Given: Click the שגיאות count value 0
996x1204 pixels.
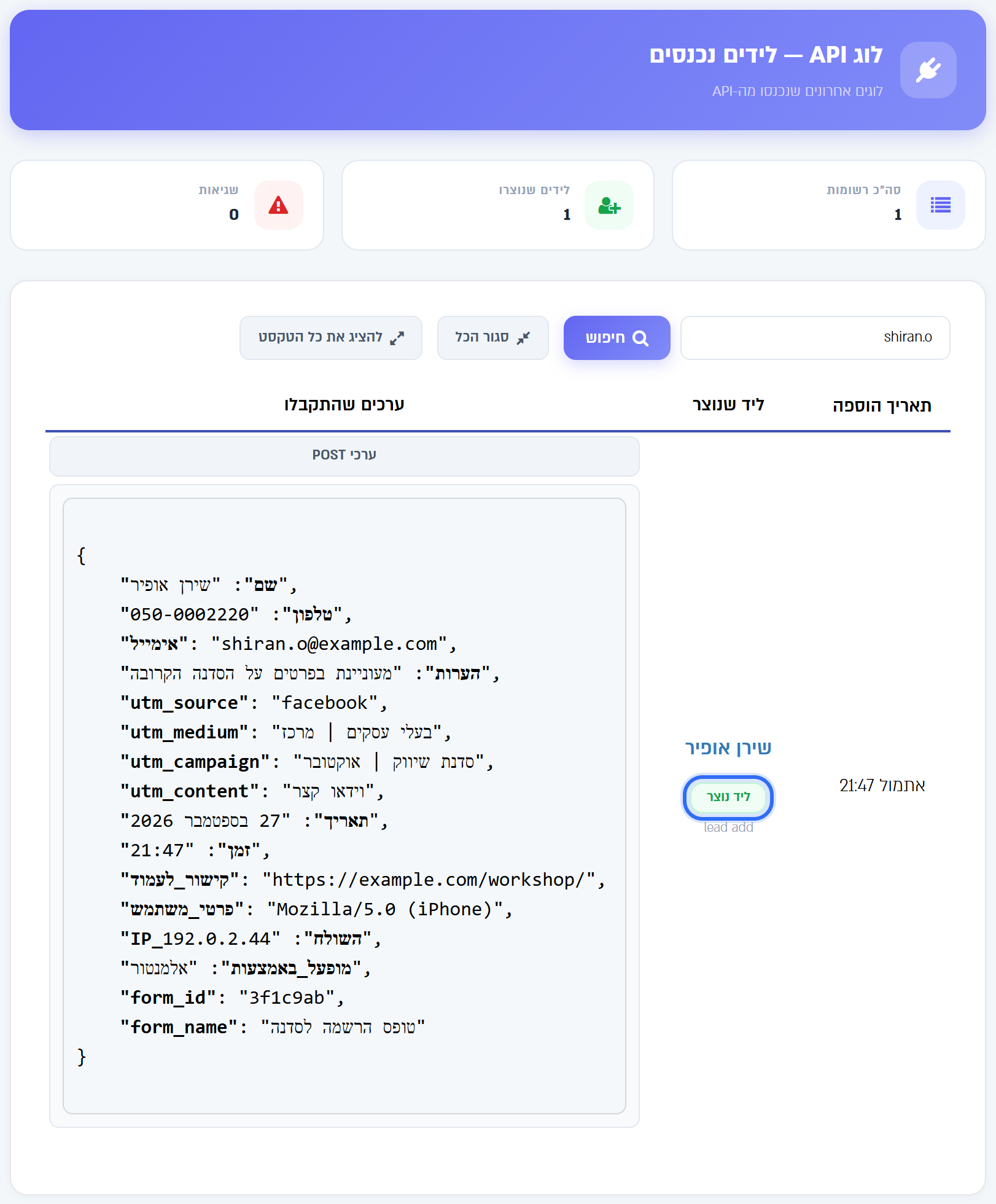Looking at the screenshot, I should 234,214.
